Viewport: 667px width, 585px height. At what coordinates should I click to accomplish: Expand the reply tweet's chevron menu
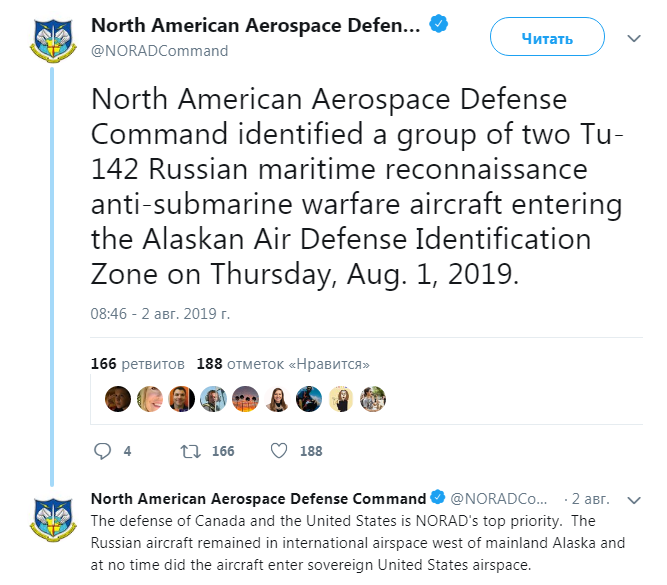click(x=634, y=500)
